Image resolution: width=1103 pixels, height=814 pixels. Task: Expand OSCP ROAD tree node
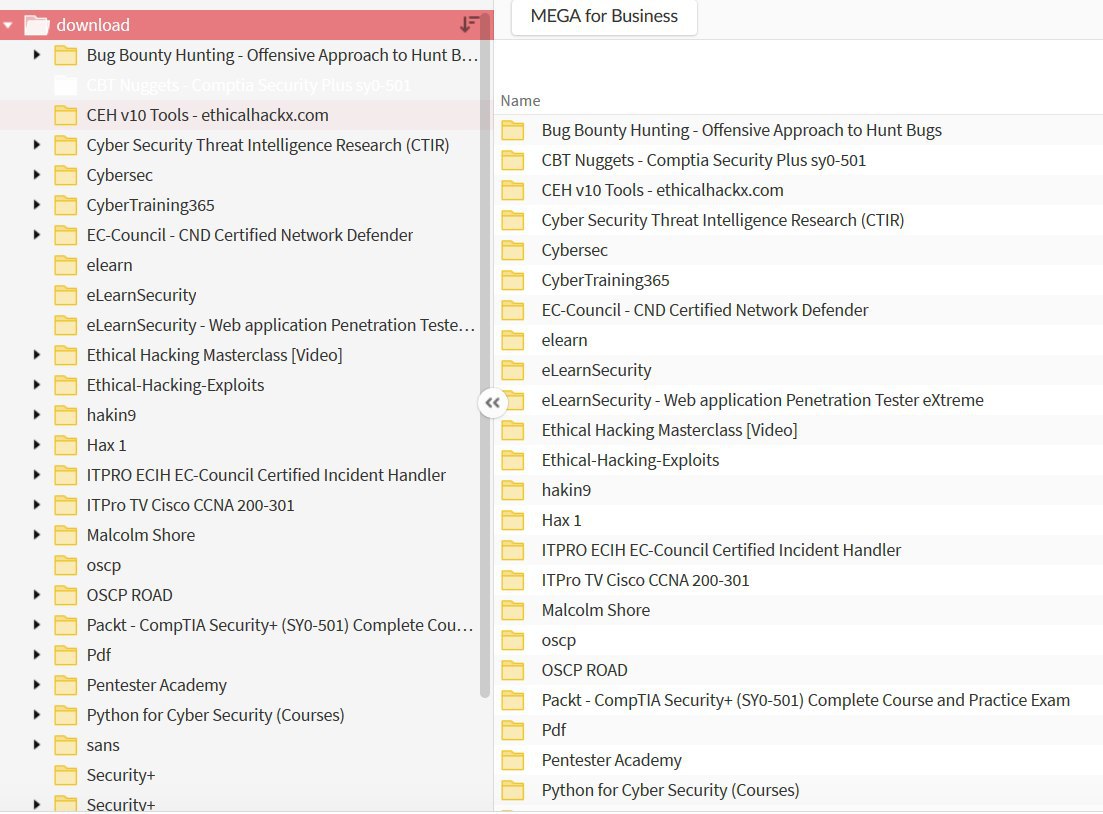coord(37,594)
